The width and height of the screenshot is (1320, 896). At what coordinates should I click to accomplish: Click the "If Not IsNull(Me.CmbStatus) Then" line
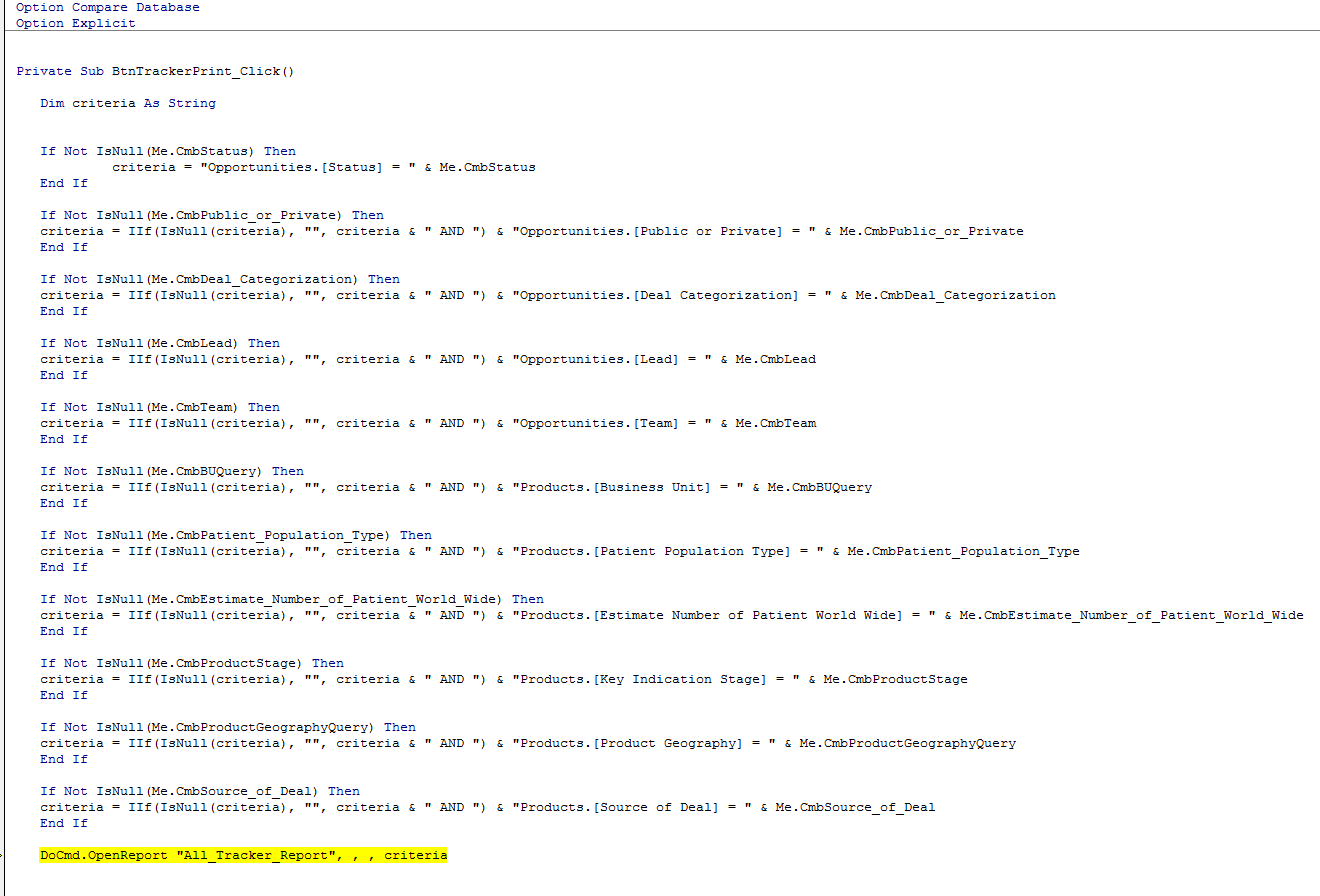coord(168,151)
